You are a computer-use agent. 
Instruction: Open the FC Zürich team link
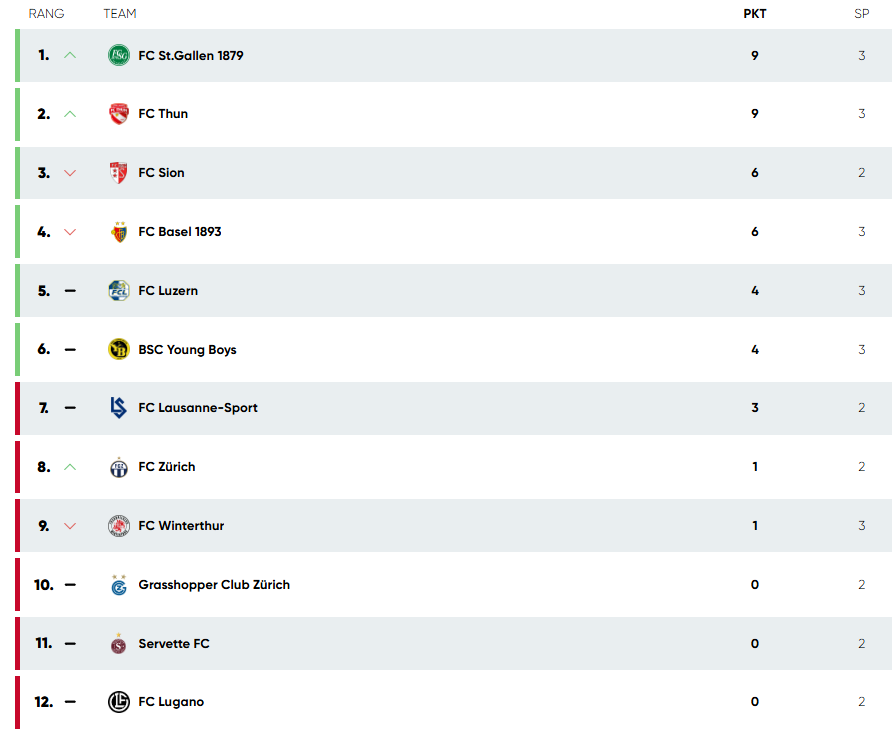pyautogui.click(x=167, y=467)
